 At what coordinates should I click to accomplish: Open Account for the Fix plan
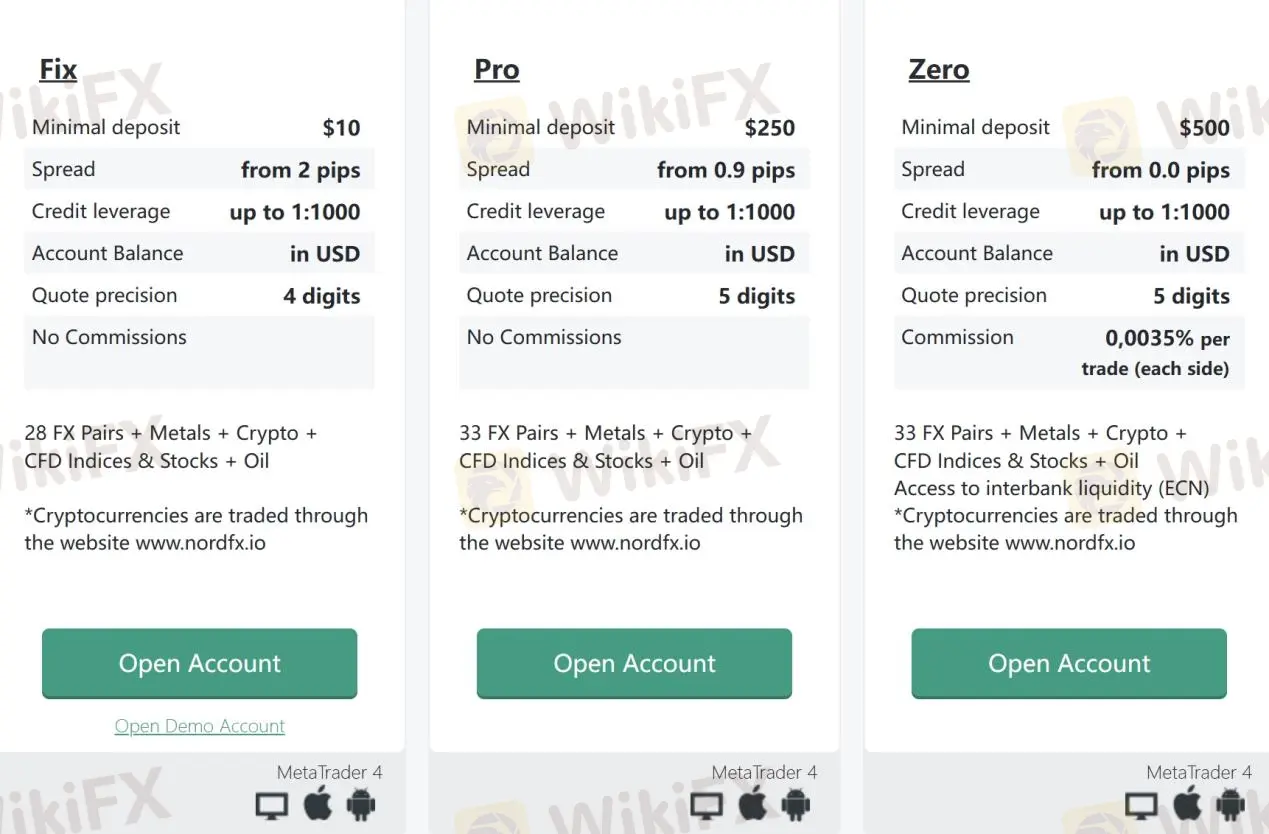click(199, 663)
